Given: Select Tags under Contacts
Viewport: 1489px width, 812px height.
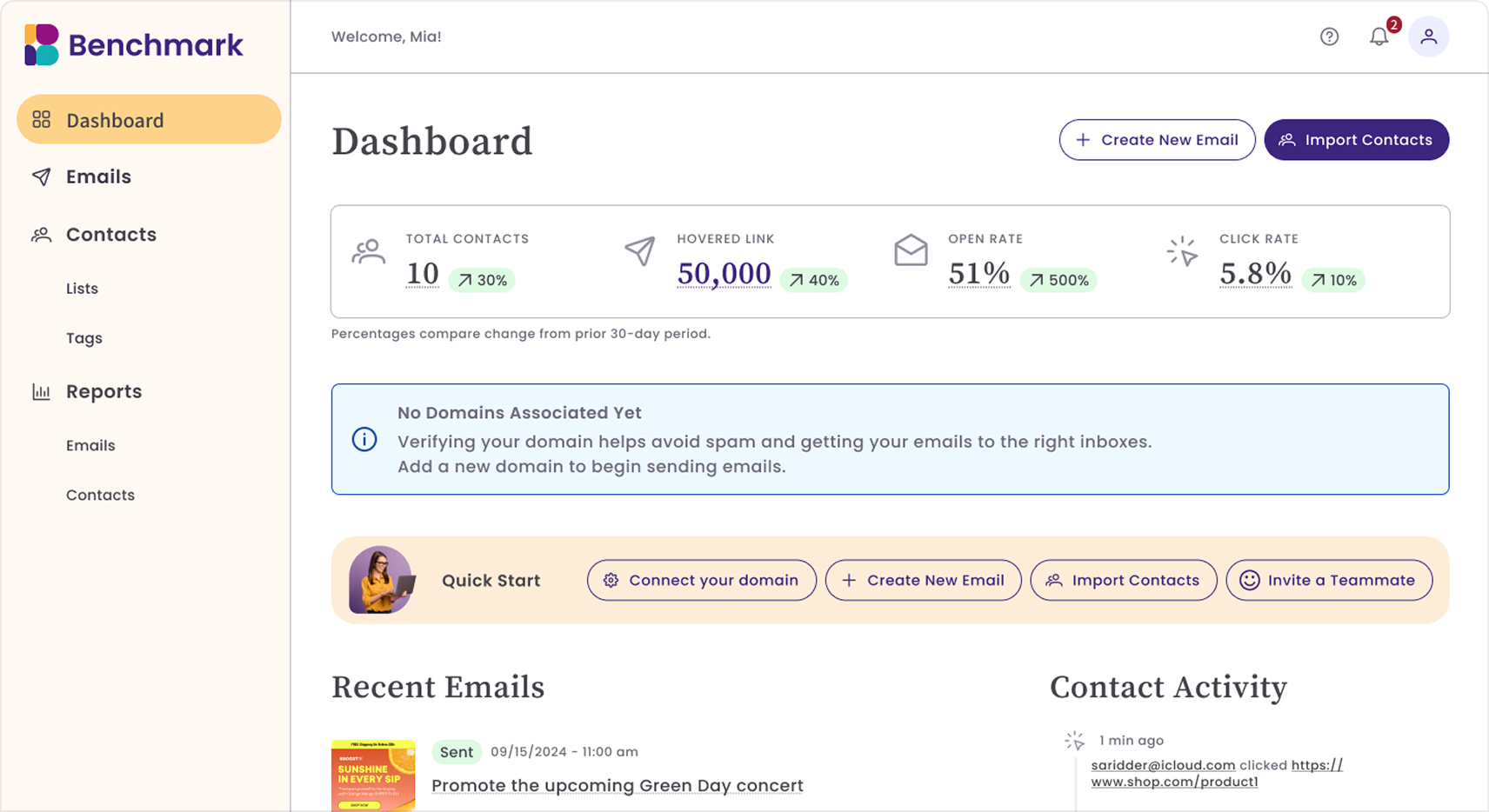Looking at the screenshot, I should coord(83,338).
